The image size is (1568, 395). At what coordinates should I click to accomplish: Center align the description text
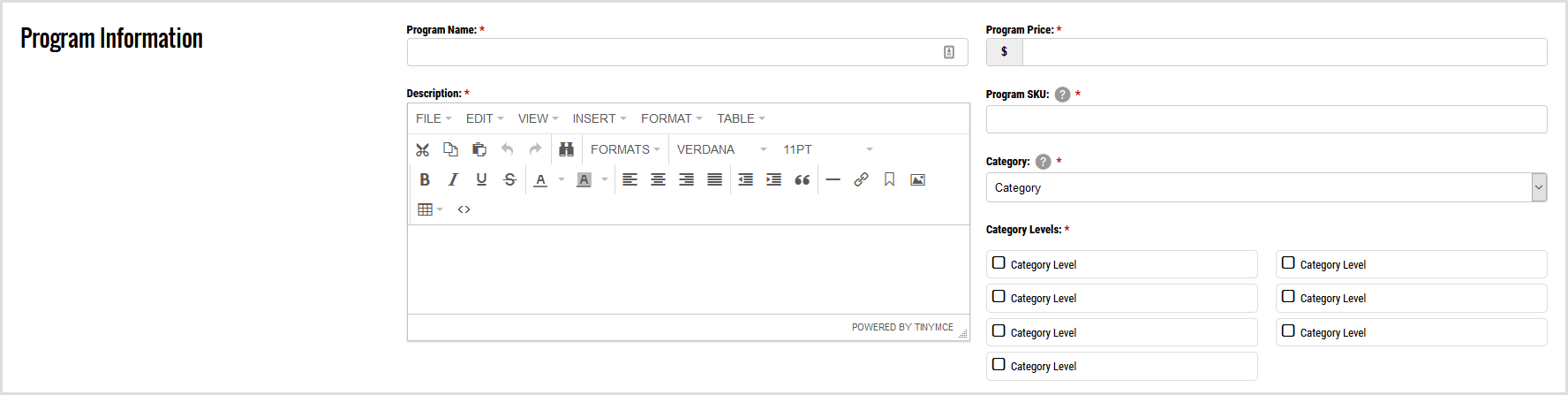pos(658,179)
